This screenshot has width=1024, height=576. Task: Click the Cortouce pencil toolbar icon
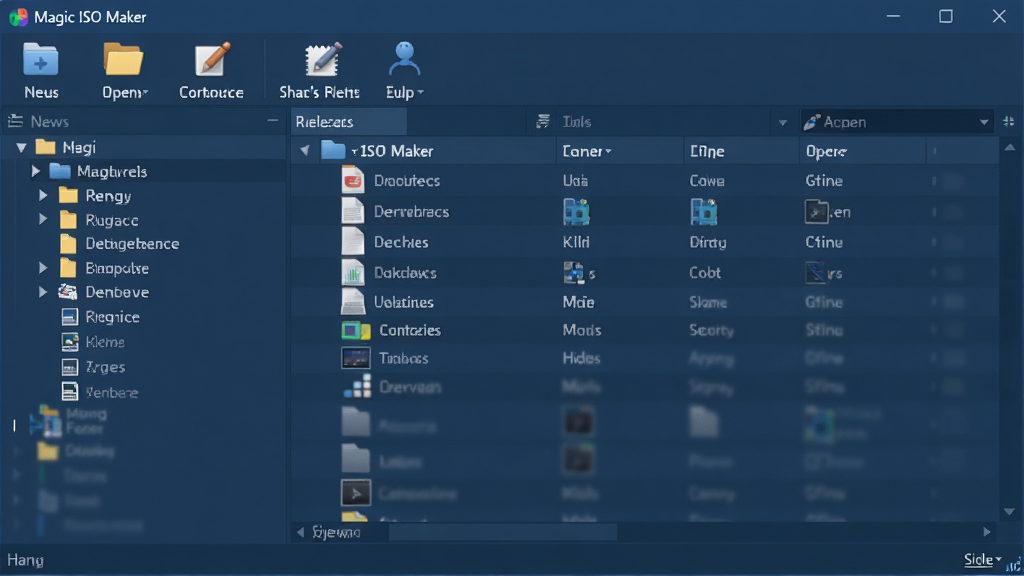(x=212, y=59)
